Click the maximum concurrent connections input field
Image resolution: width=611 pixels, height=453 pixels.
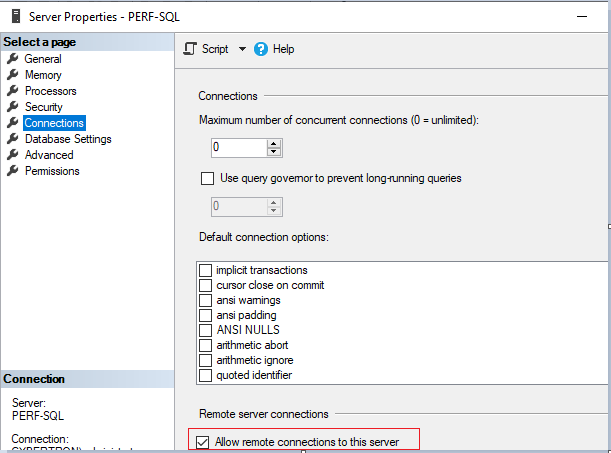pos(238,148)
